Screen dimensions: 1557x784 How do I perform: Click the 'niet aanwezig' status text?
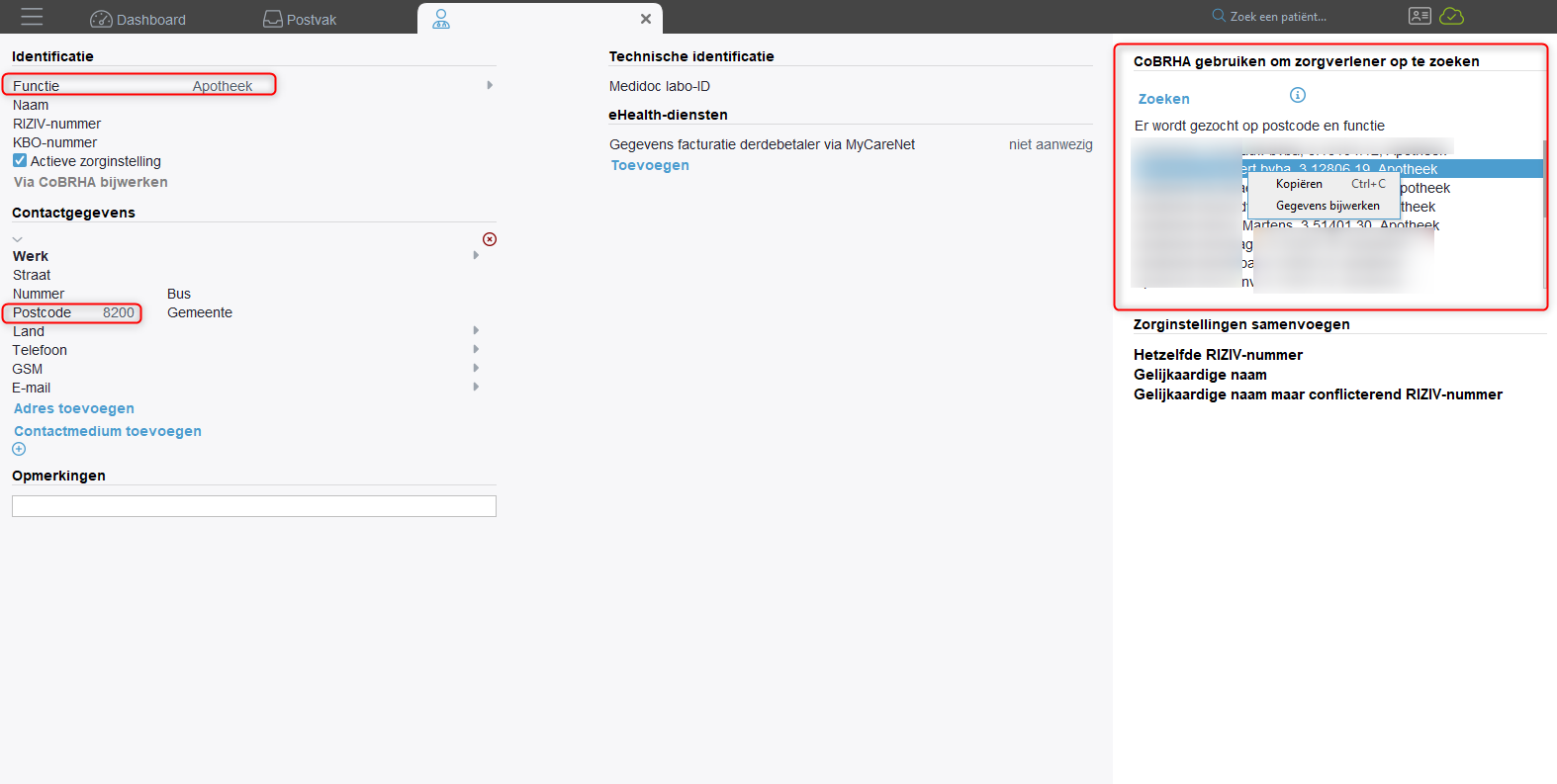1051,144
